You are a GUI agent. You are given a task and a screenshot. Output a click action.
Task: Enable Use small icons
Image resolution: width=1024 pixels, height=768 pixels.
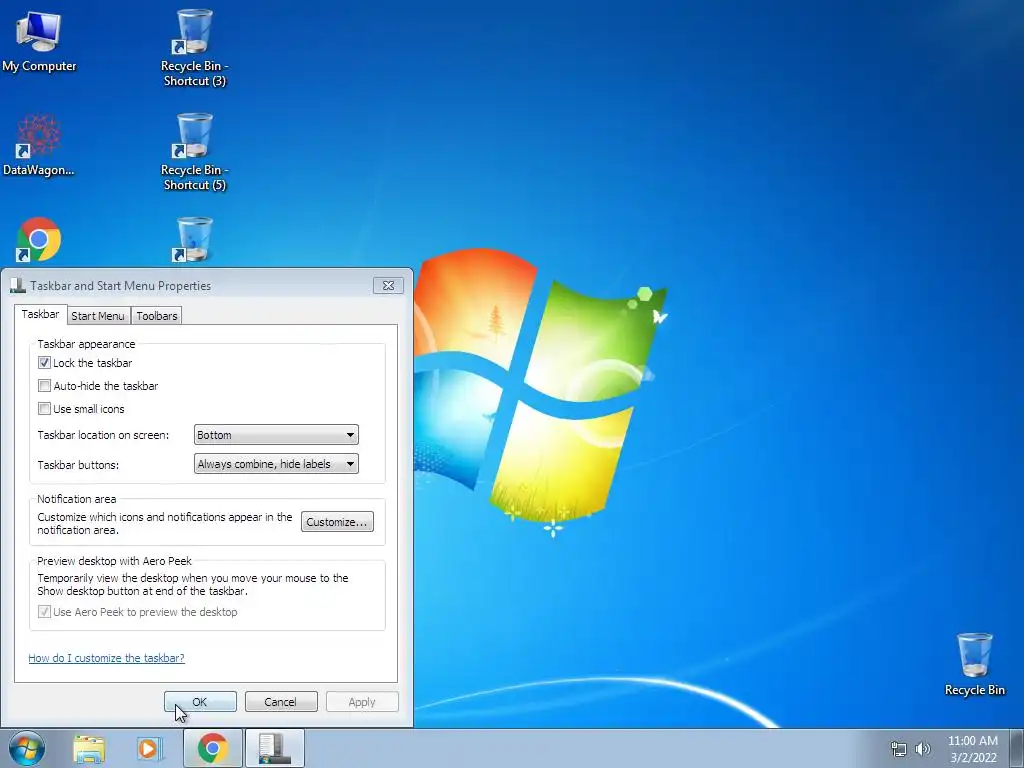click(44, 409)
